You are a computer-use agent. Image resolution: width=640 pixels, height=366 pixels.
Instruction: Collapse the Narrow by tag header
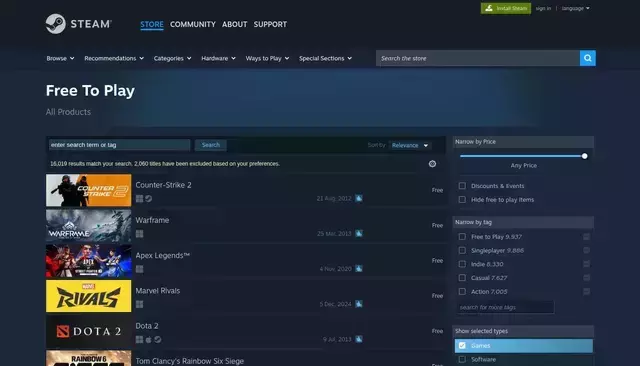(x=523, y=222)
